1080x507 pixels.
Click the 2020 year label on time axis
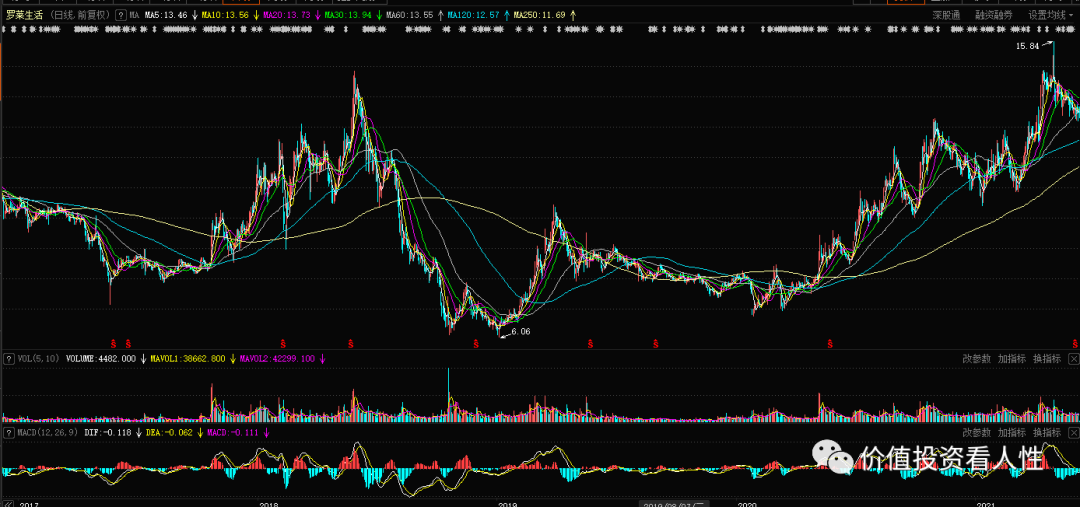pos(747,504)
